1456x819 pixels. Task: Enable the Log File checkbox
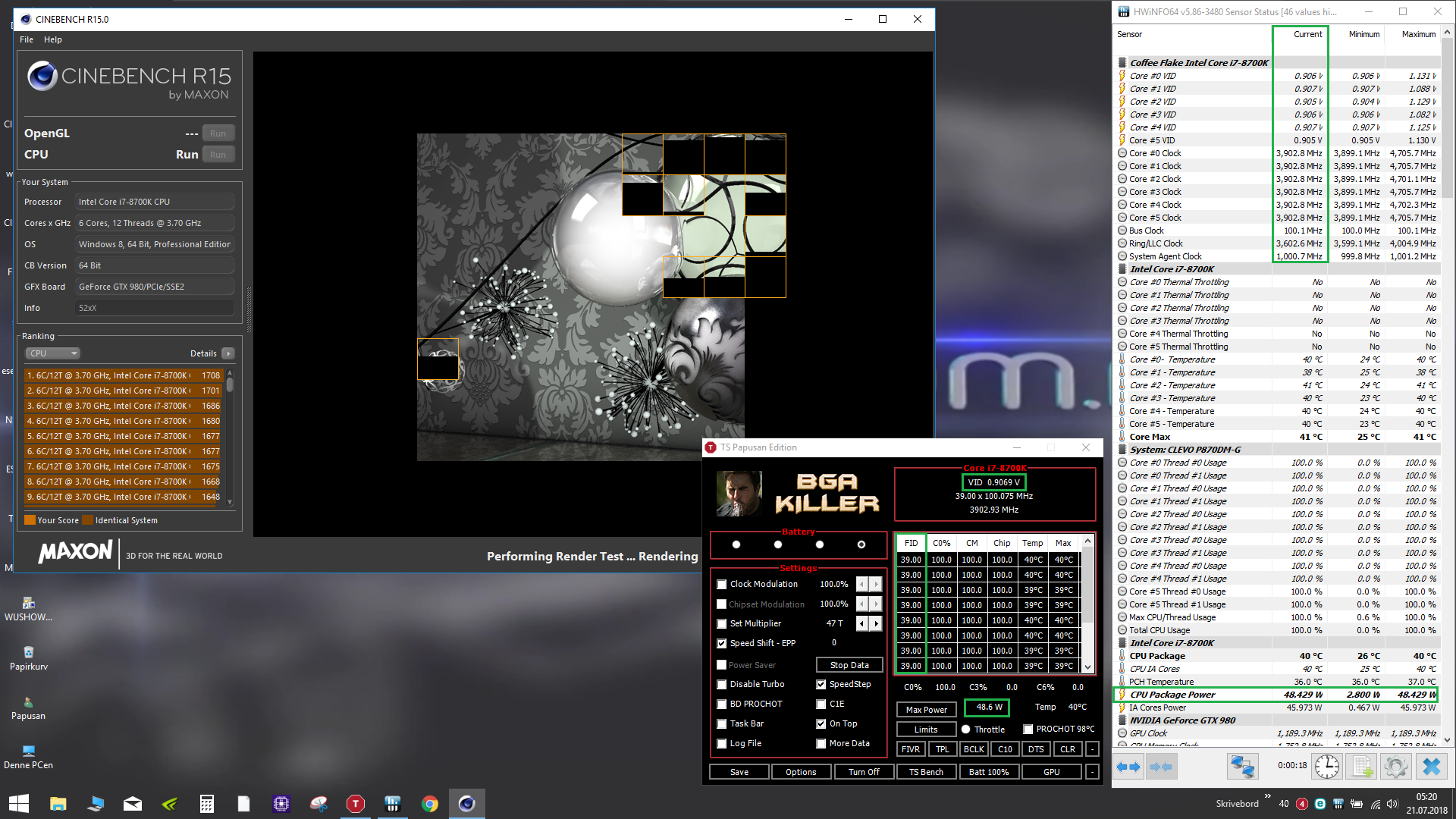pyautogui.click(x=722, y=743)
